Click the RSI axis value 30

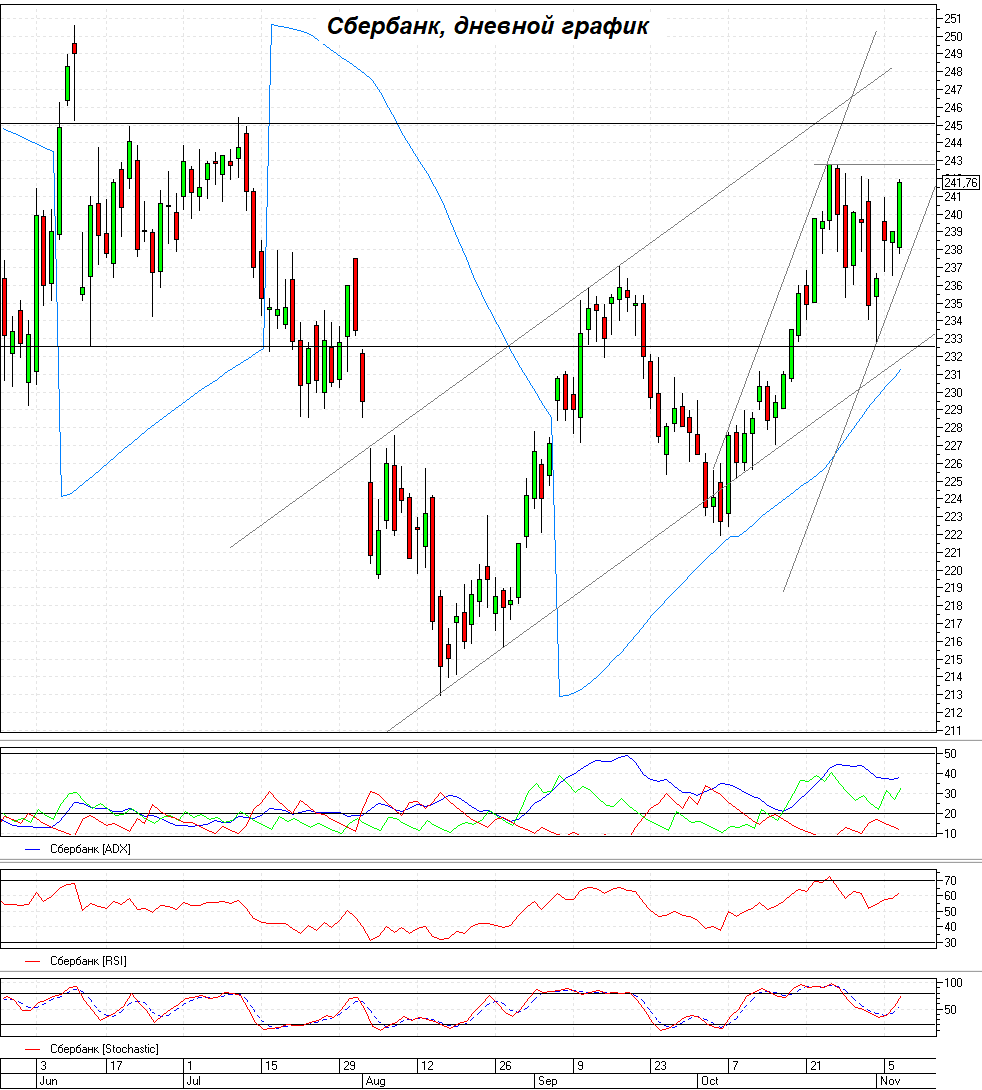point(950,943)
